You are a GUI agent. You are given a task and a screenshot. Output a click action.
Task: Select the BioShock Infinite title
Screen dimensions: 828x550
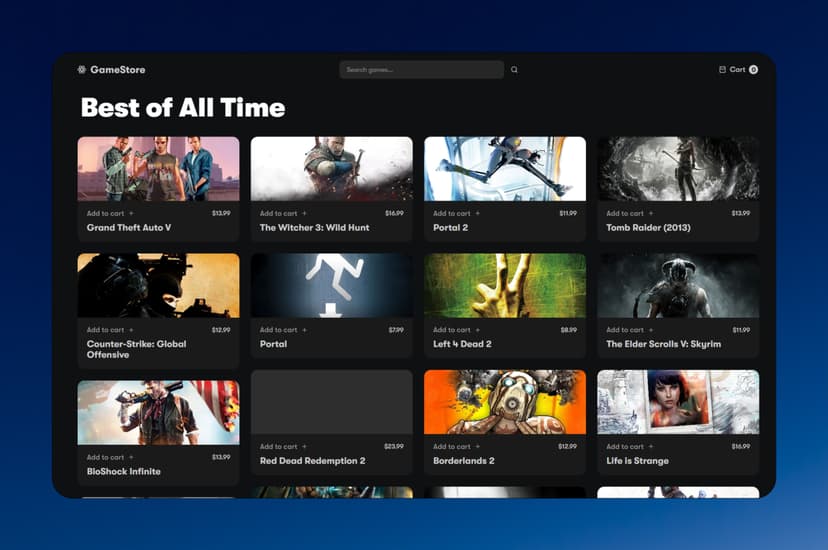coord(124,471)
